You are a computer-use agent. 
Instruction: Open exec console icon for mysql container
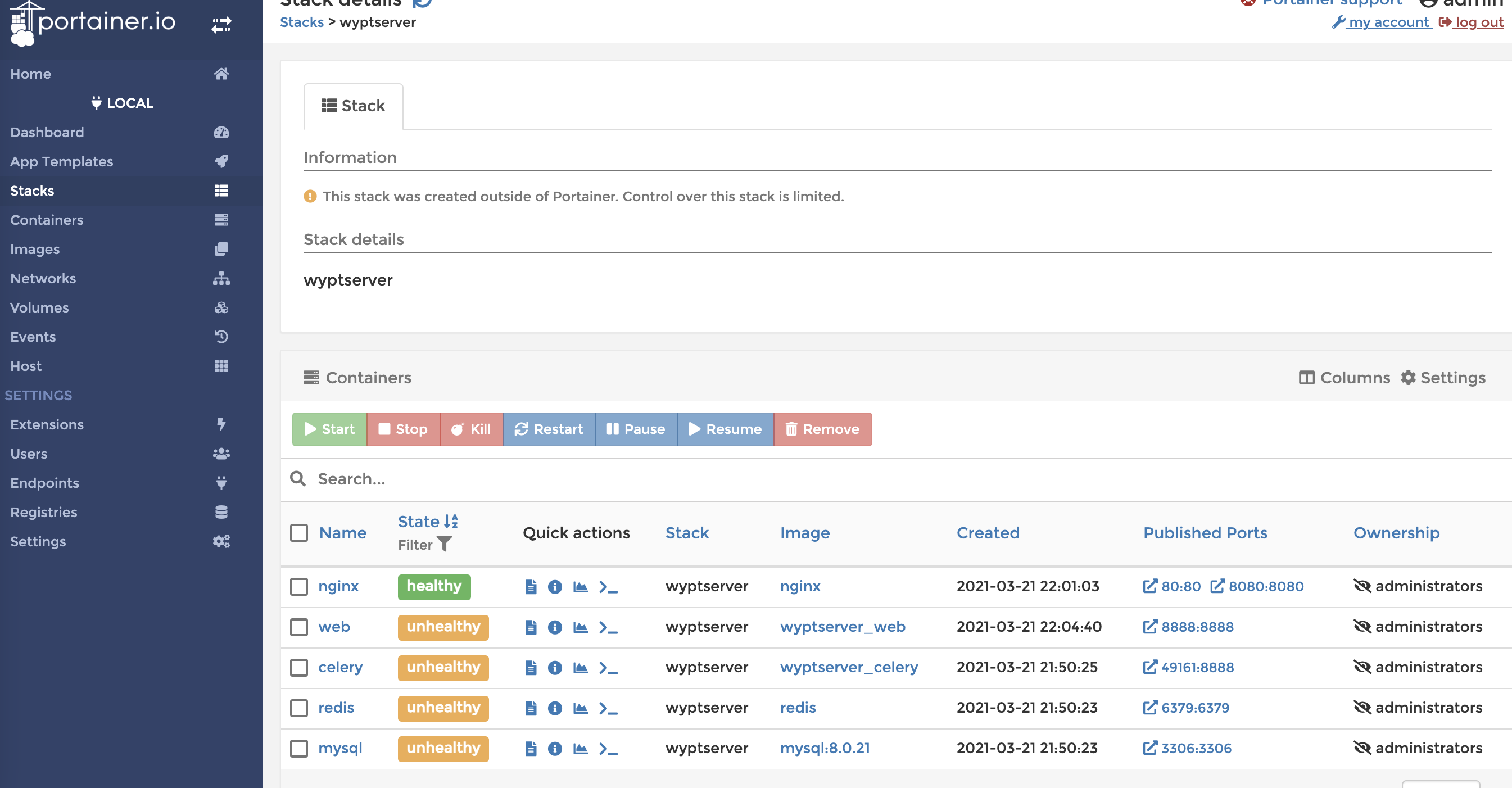point(608,749)
